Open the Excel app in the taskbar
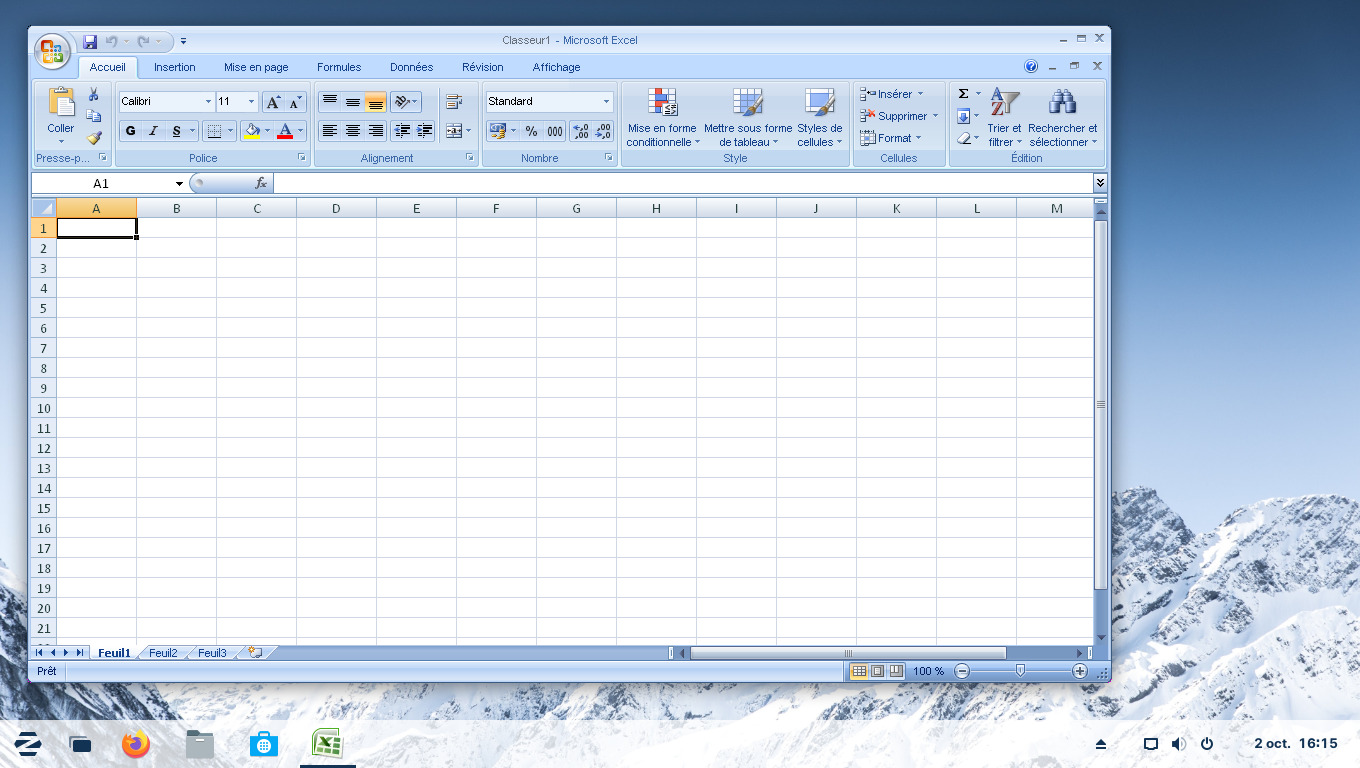The image size is (1360, 768). 327,743
